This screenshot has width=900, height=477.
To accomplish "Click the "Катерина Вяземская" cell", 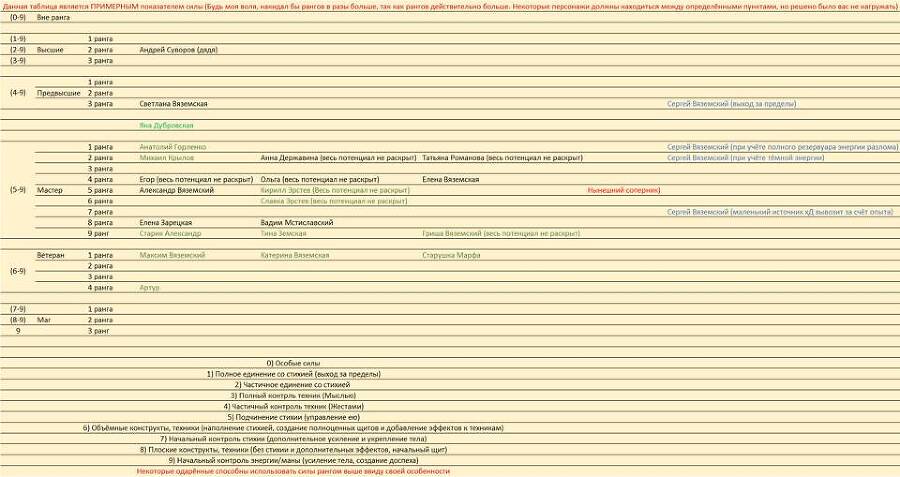I will pos(295,255).
